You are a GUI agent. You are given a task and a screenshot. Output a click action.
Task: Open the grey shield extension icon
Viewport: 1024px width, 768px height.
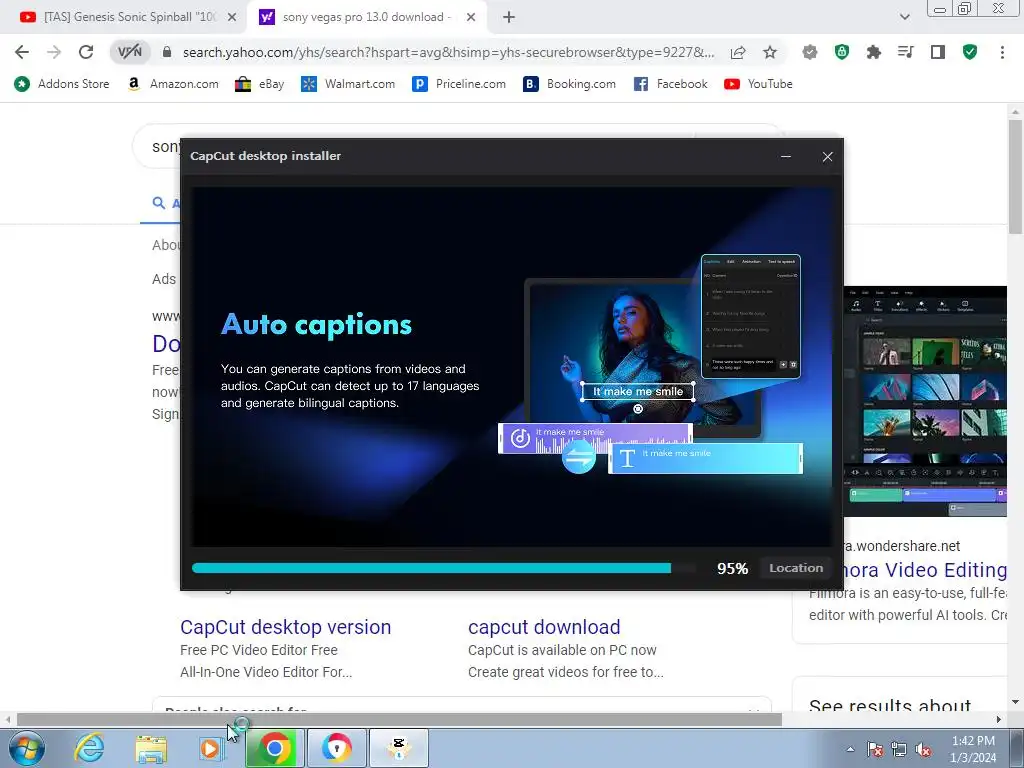pos(810,52)
